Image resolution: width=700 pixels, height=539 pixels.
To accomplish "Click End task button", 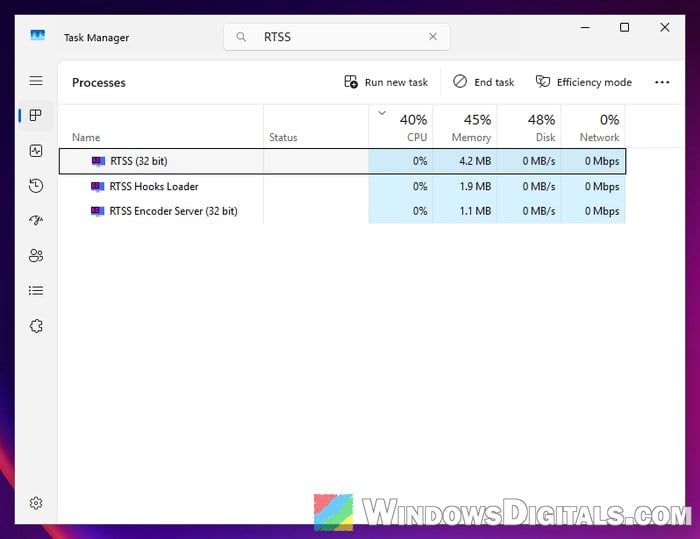I will [x=483, y=82].
